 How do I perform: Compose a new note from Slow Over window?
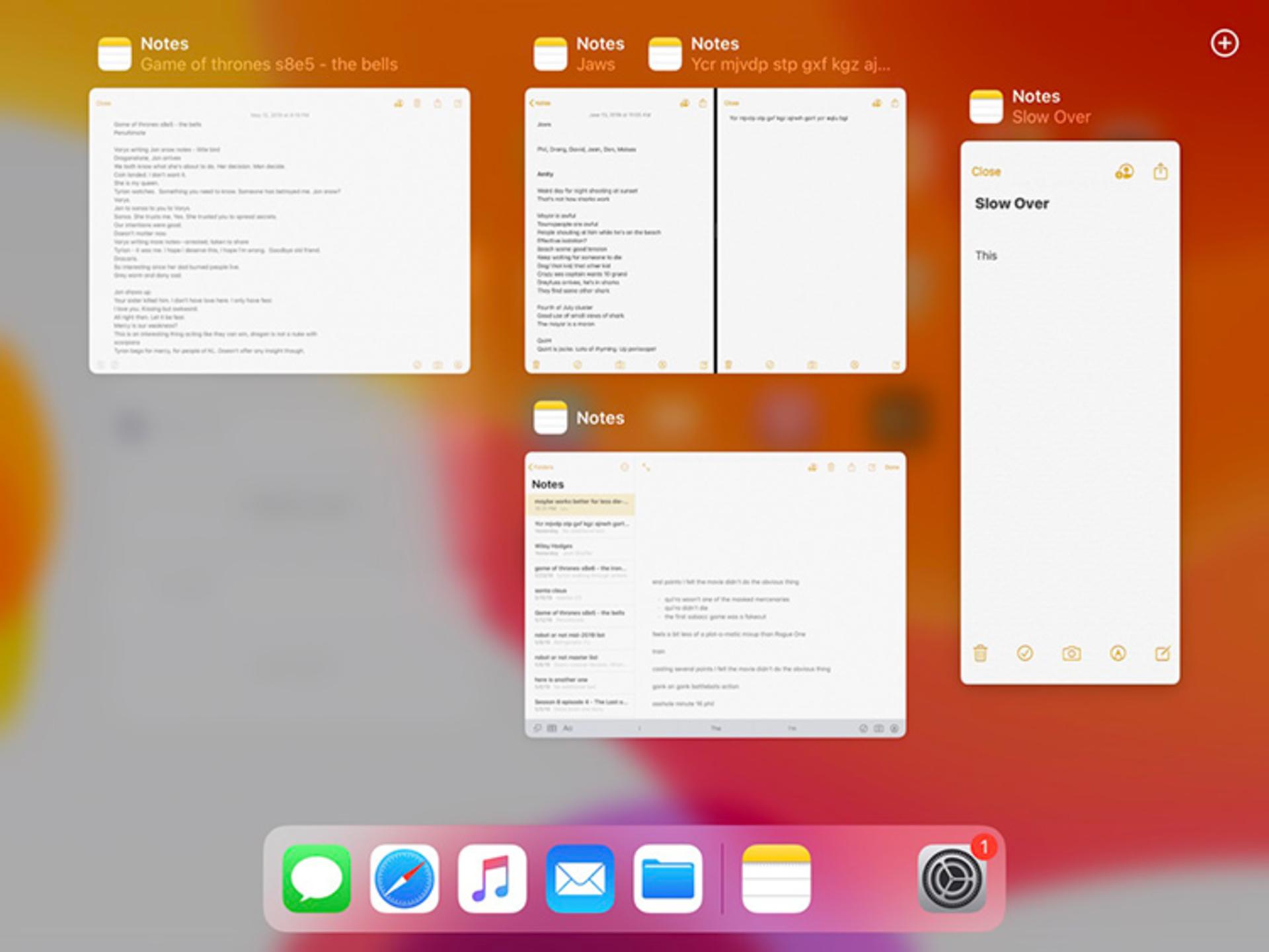click(x=1163, y=653)
